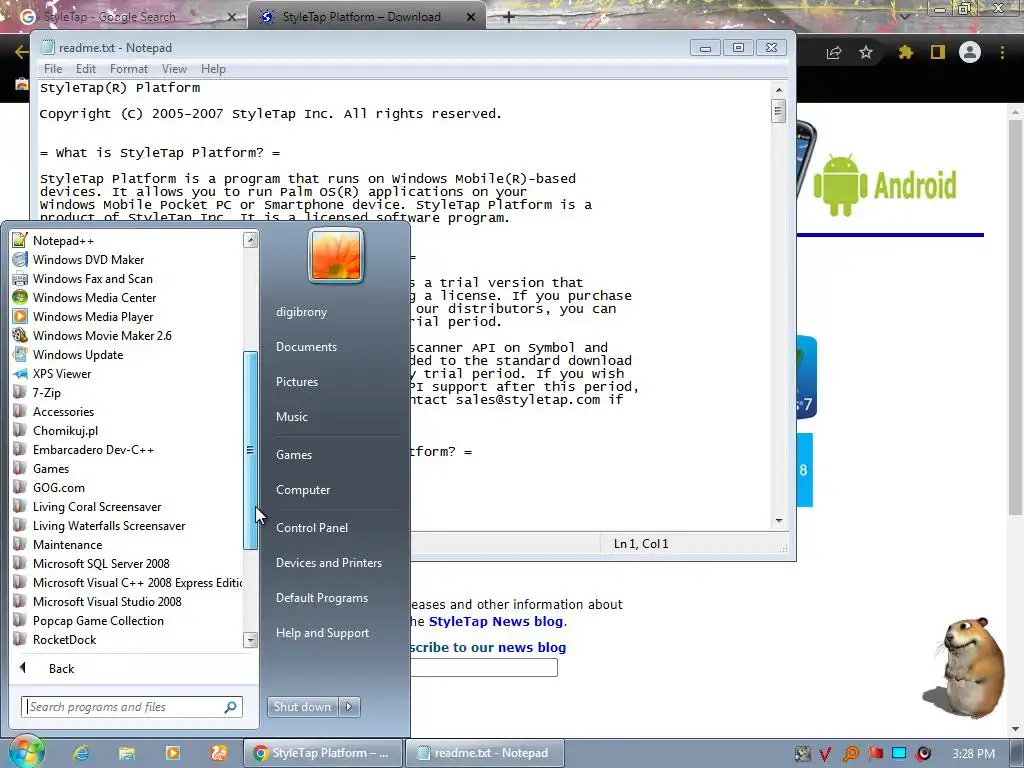Expand the GOG.com folder
Screen dimensions: 1024x768
(x=58, y=487)
